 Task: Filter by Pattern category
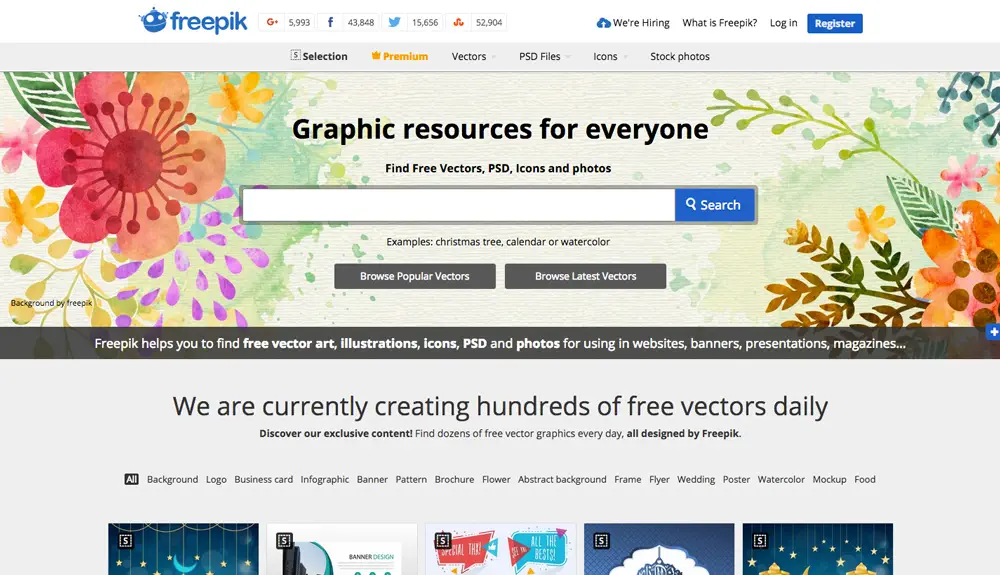pos(411,479)
